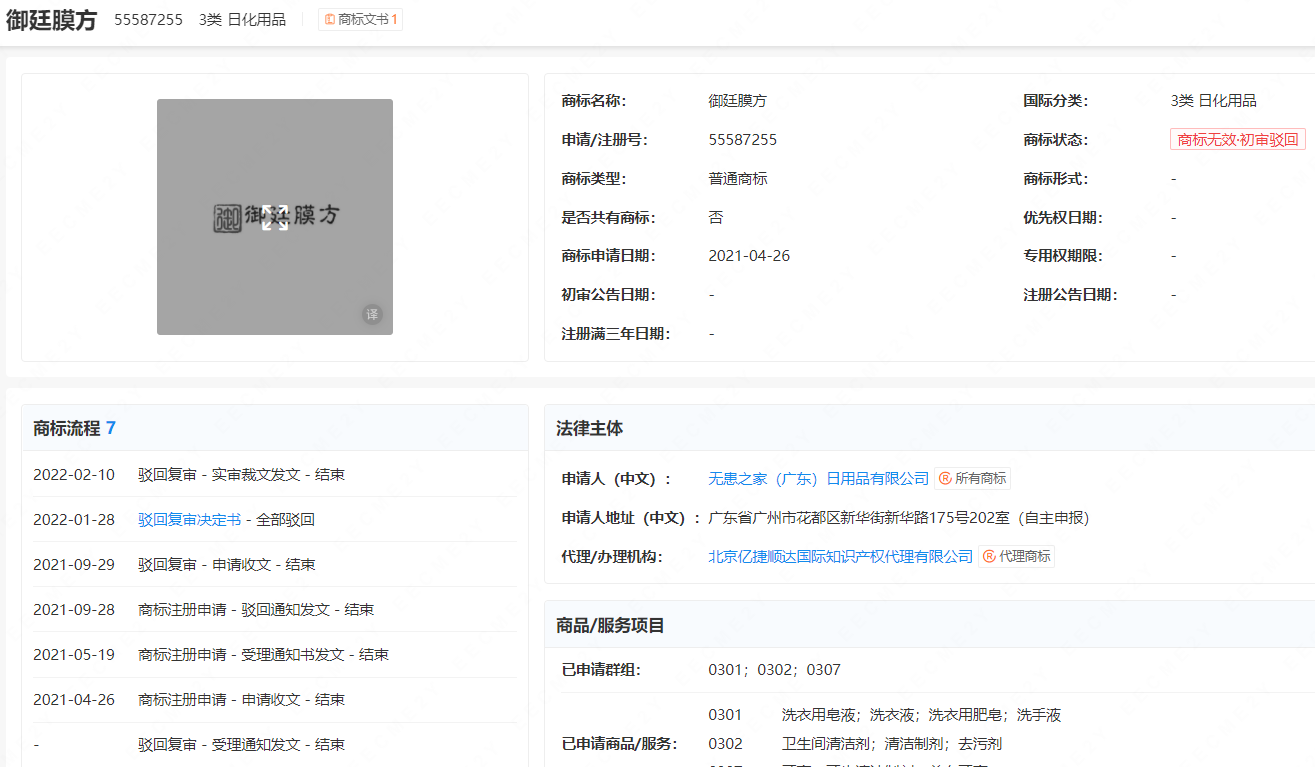Click the 译 translate icon on the image
This screenshot has height=767, width=1315.
click(x=372, y=314)
